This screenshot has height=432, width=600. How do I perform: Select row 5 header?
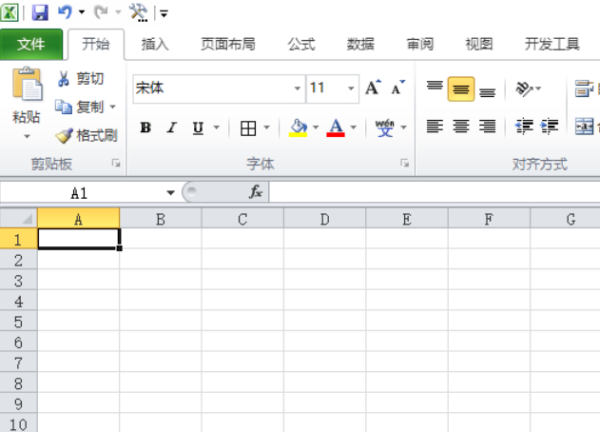coord(18,321)
